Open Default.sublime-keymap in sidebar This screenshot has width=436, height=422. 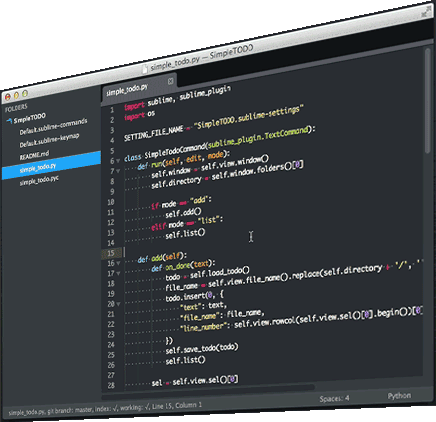(49, 140)
